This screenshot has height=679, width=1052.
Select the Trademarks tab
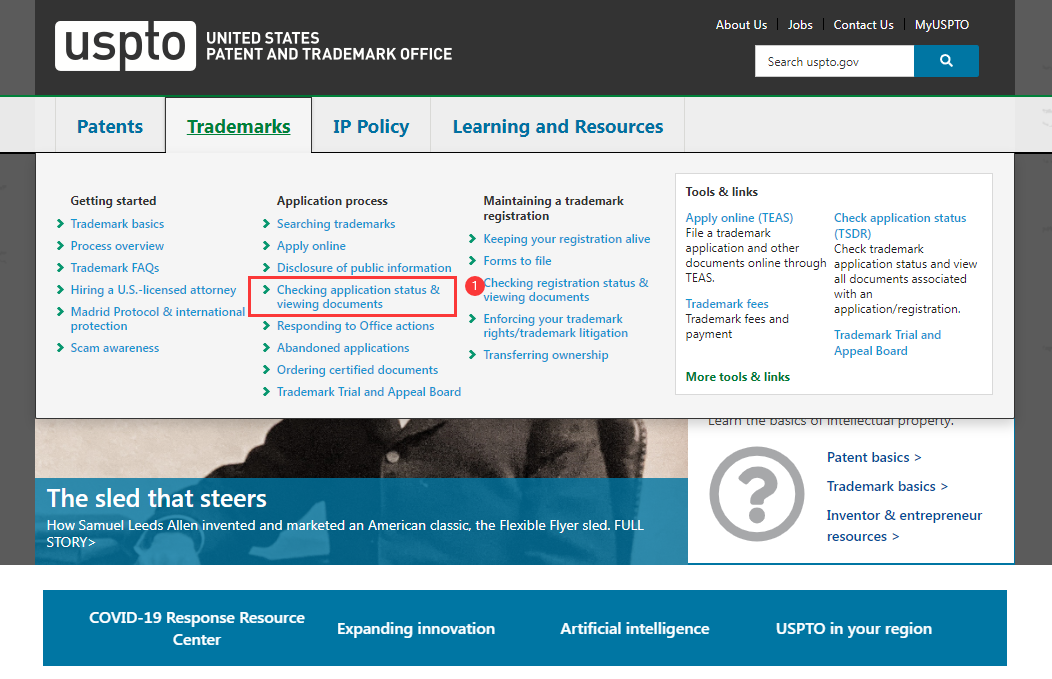[x=238, y=126]
